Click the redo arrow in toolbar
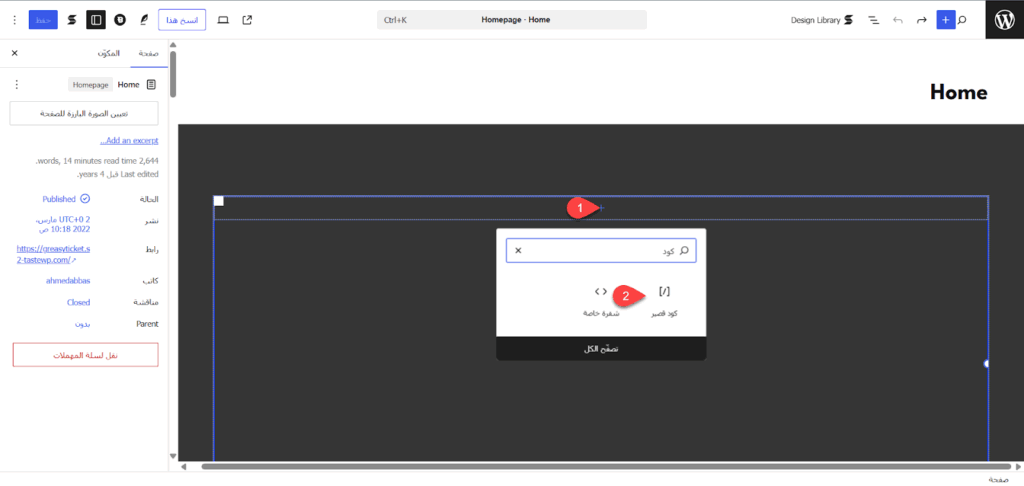The image size is (1024, 486). click(921, 20)
